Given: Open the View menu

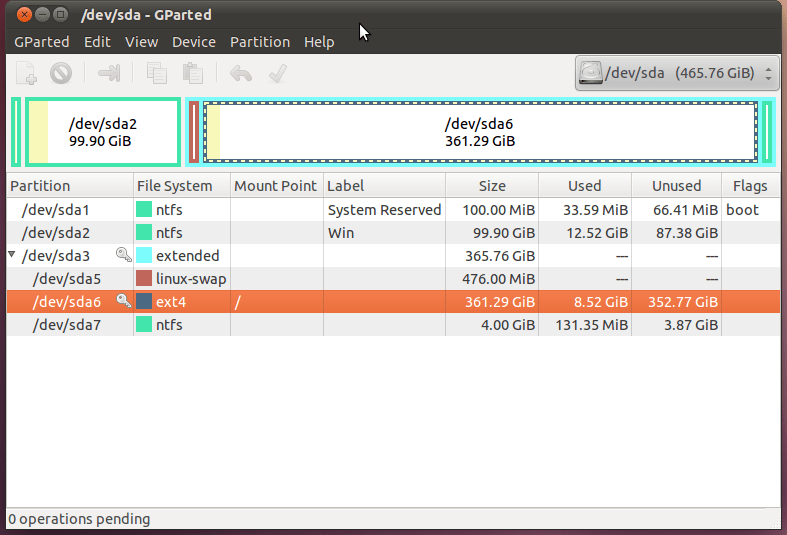Looking at the screenshot, I should coord(142,42).
